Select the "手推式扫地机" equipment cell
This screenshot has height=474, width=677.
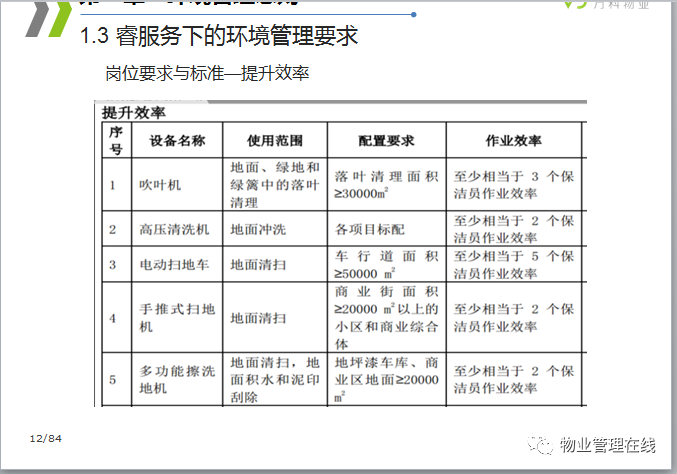(x=177, y=317)
